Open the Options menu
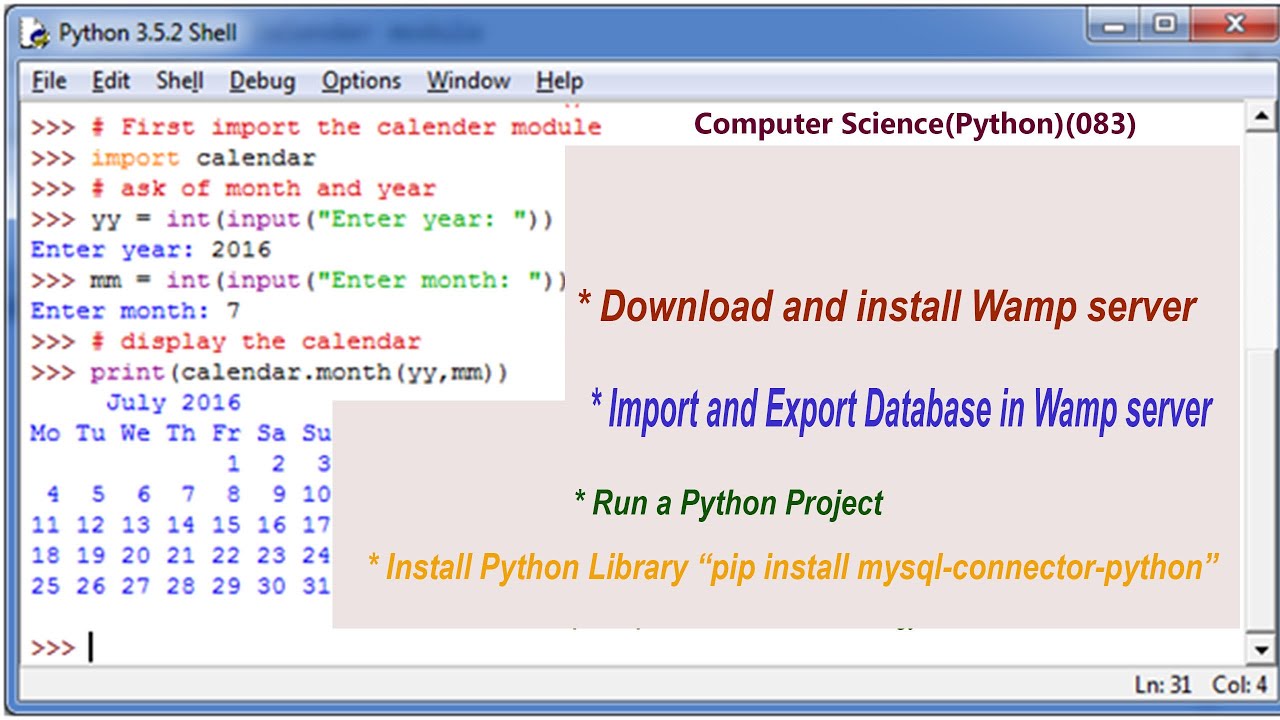The image size is (1280, 720). [361, 81]
